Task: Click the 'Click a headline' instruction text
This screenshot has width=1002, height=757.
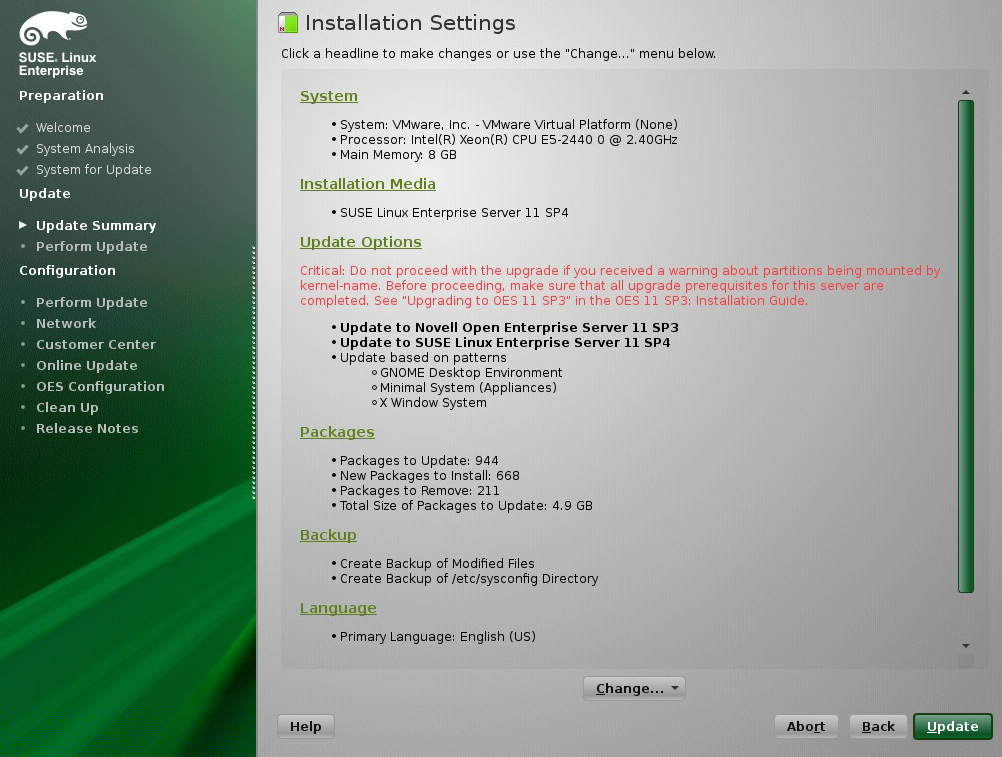Action: point(498,54)
